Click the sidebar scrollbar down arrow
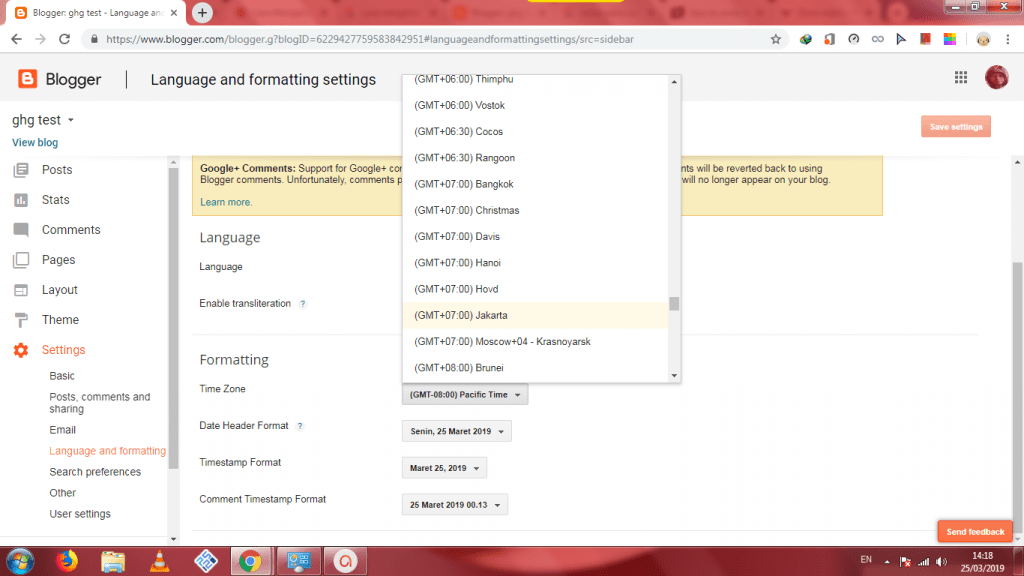 coord(173,539)
